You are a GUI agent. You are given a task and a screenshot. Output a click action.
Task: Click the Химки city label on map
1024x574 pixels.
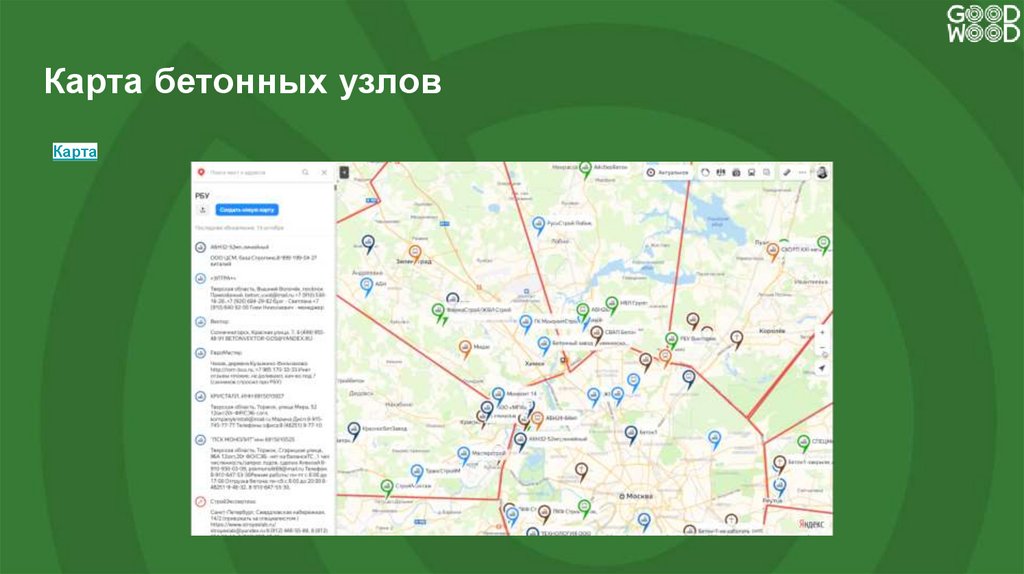[534, 364]
